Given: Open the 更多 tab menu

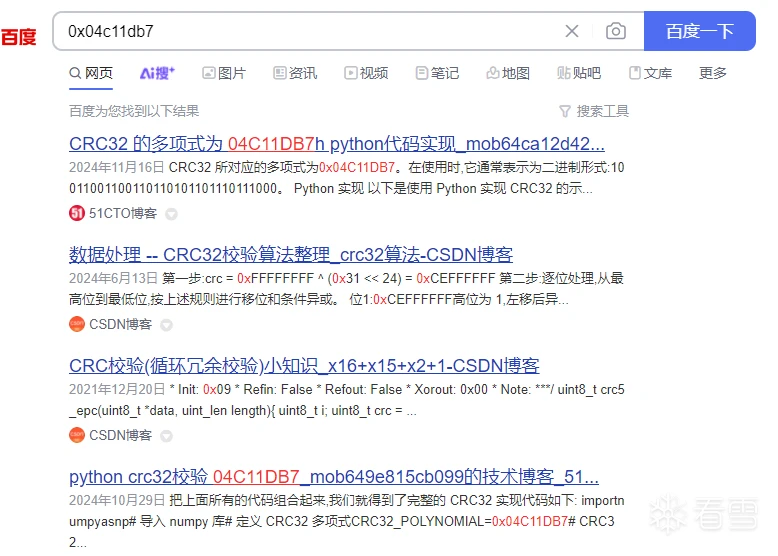Looking at the screenshot, I should pyautogui.click(x=713, y=73).
